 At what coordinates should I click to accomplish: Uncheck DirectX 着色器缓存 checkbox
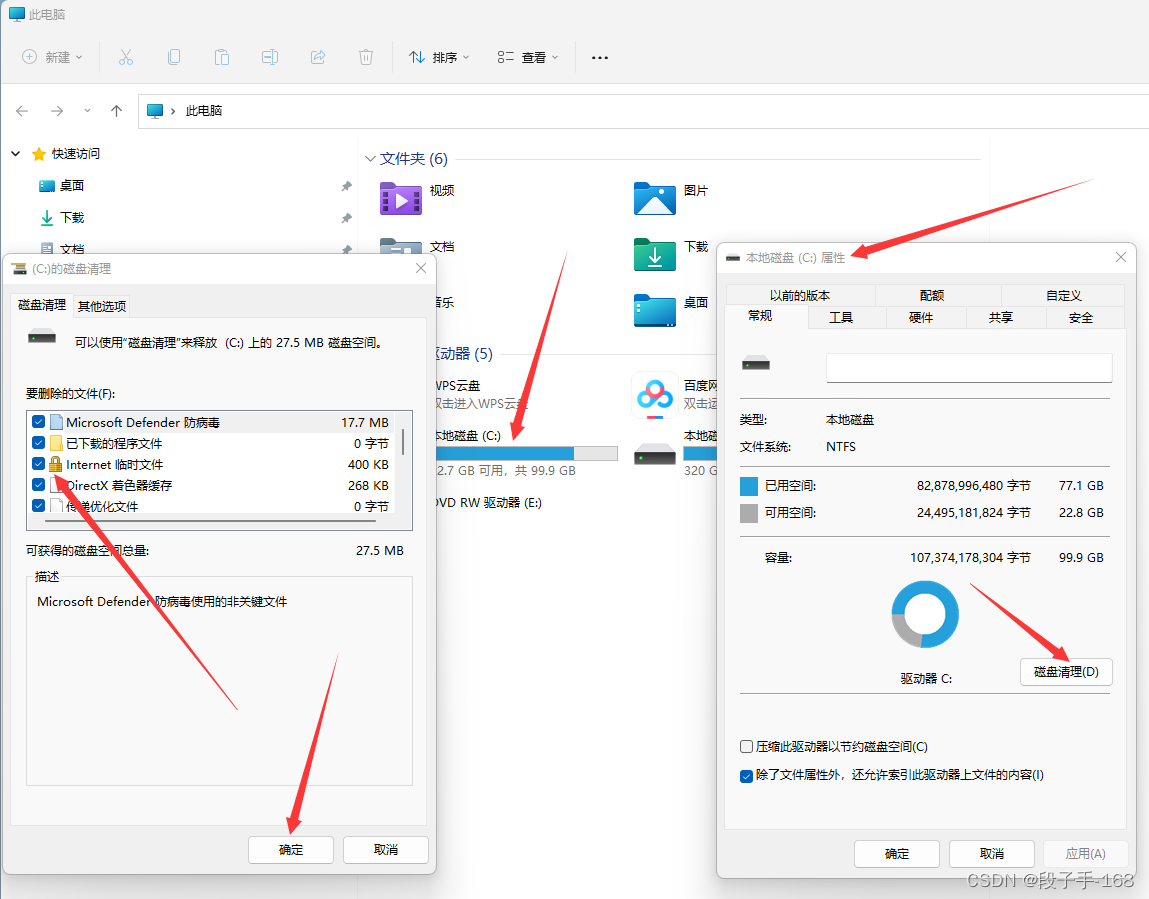[x=39, y=484]
